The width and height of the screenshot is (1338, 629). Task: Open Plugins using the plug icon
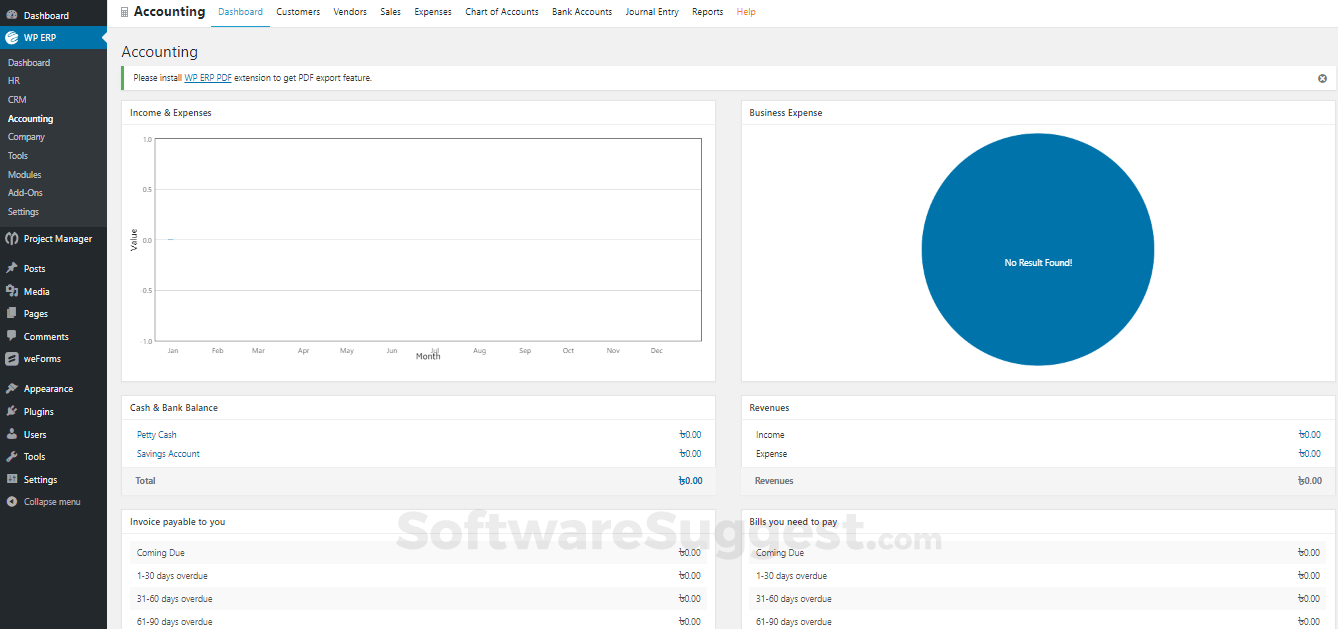tap(10, 411)
